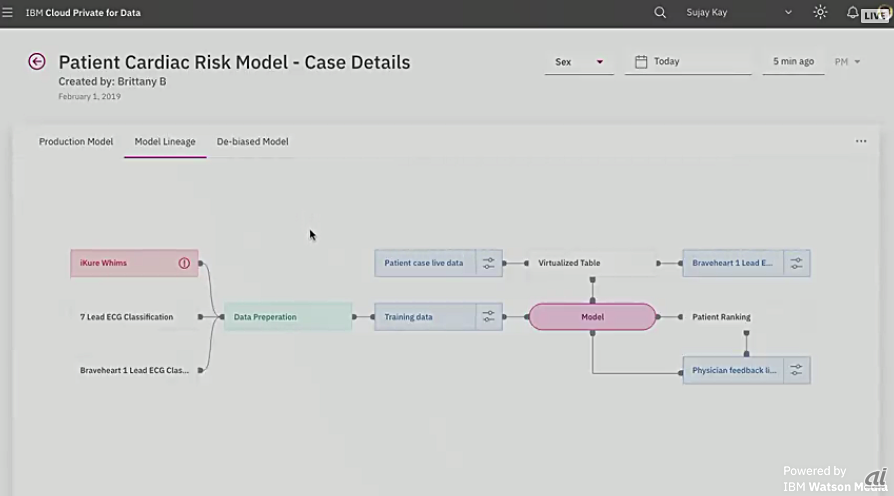Expand the PM time dropdown

pos(847,62)
